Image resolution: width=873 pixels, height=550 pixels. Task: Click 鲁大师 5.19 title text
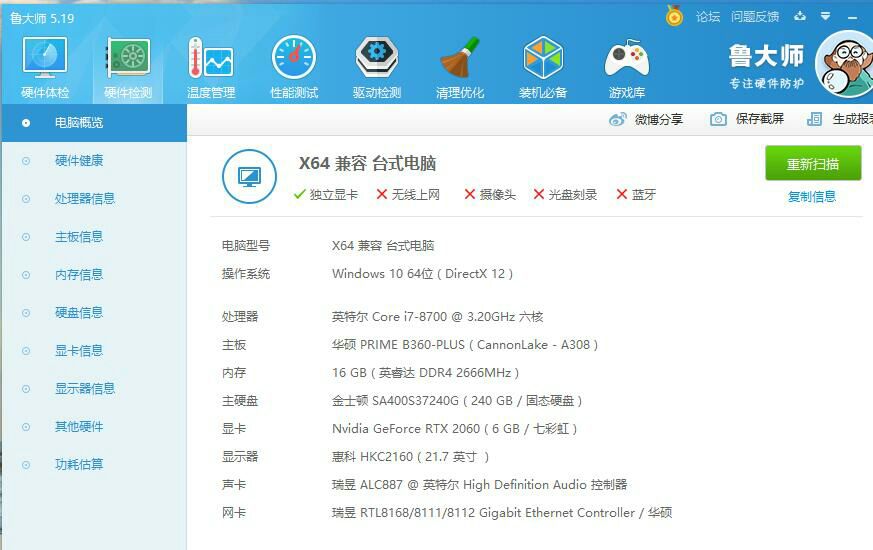[x=42, y=18]
